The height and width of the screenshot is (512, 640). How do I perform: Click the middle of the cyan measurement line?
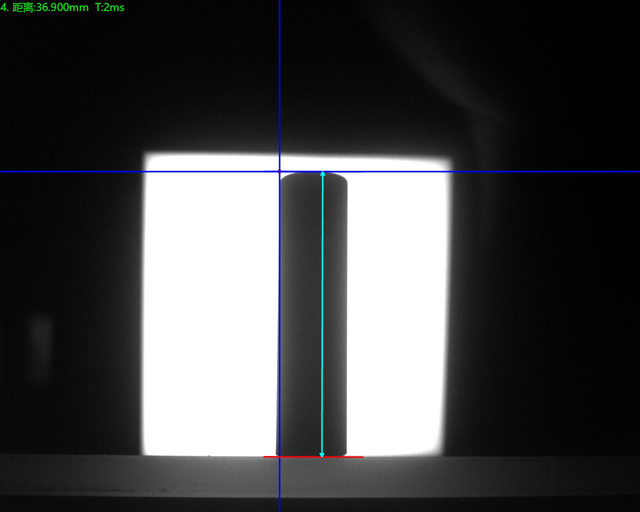point(322,315)
